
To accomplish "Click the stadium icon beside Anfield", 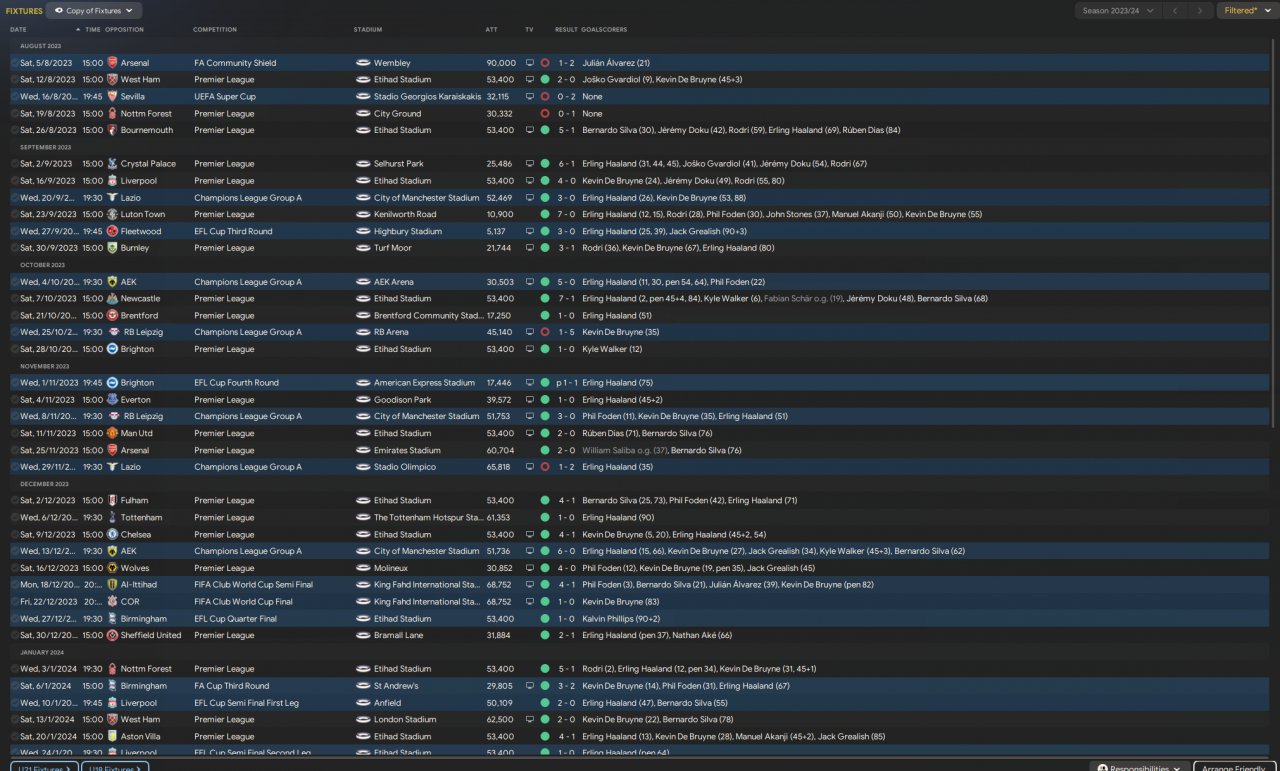I will [363, 702].
